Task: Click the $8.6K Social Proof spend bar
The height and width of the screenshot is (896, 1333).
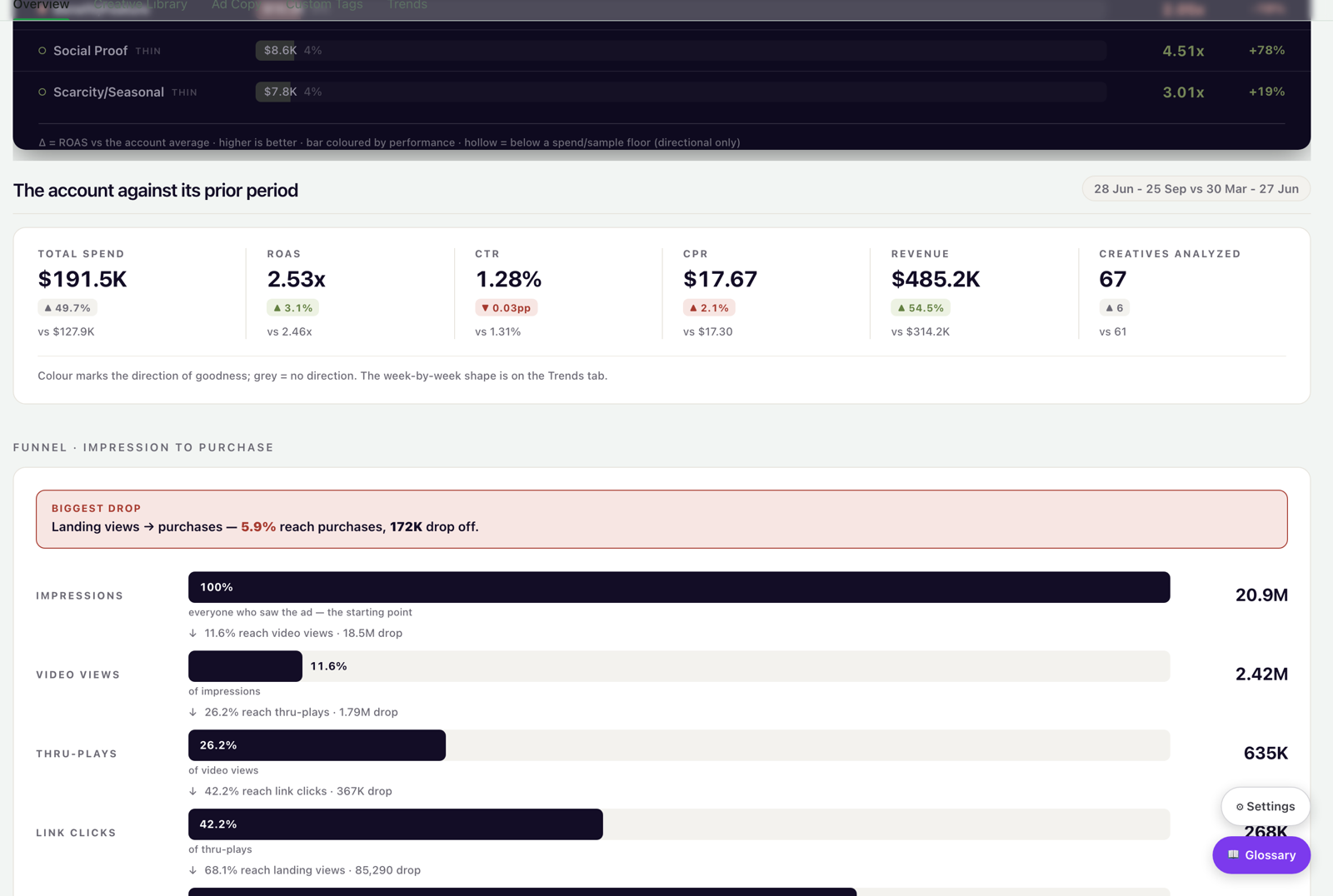Action: point(277,51)
